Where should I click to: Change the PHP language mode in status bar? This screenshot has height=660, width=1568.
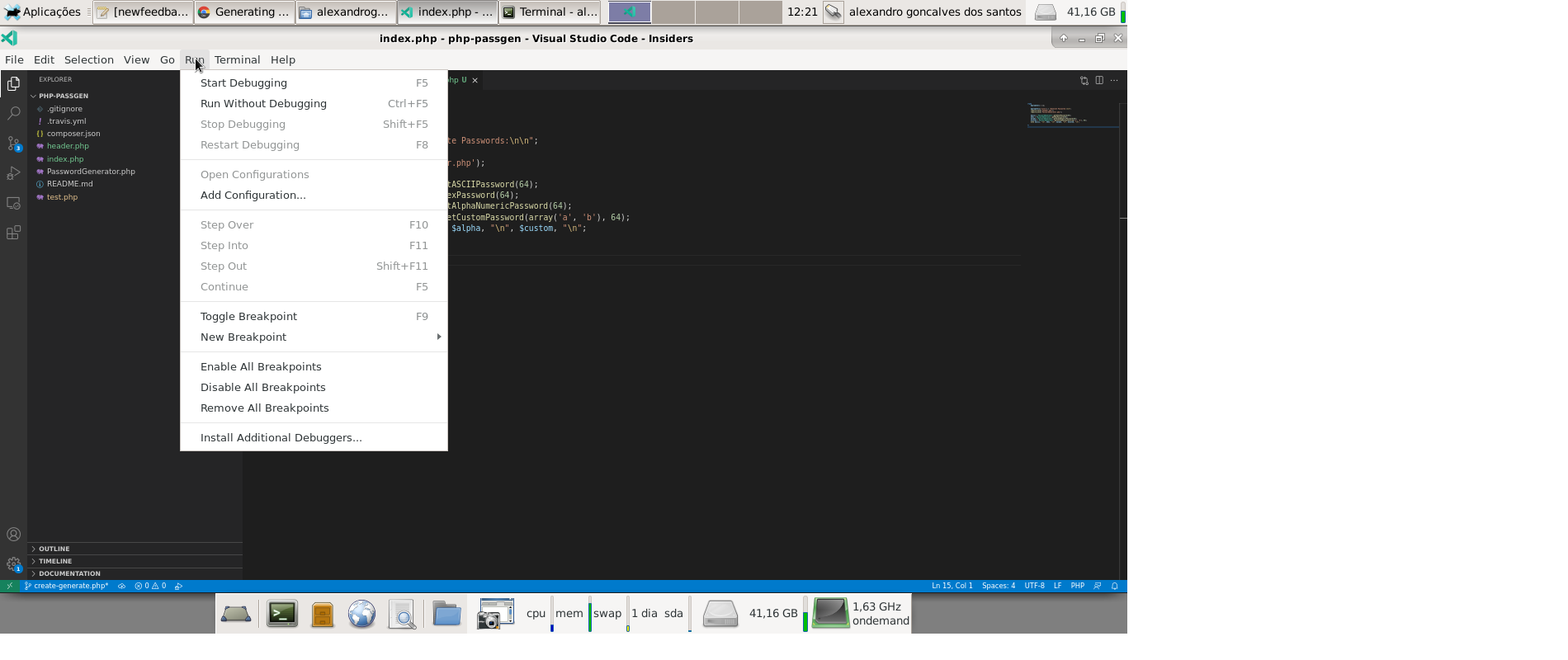[1077, 586]
